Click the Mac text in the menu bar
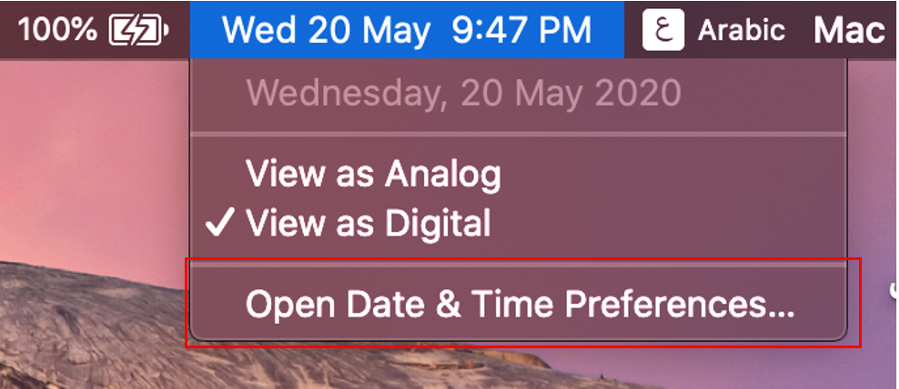The height and width of the screenshot is (389, 899). pos(850,31)
